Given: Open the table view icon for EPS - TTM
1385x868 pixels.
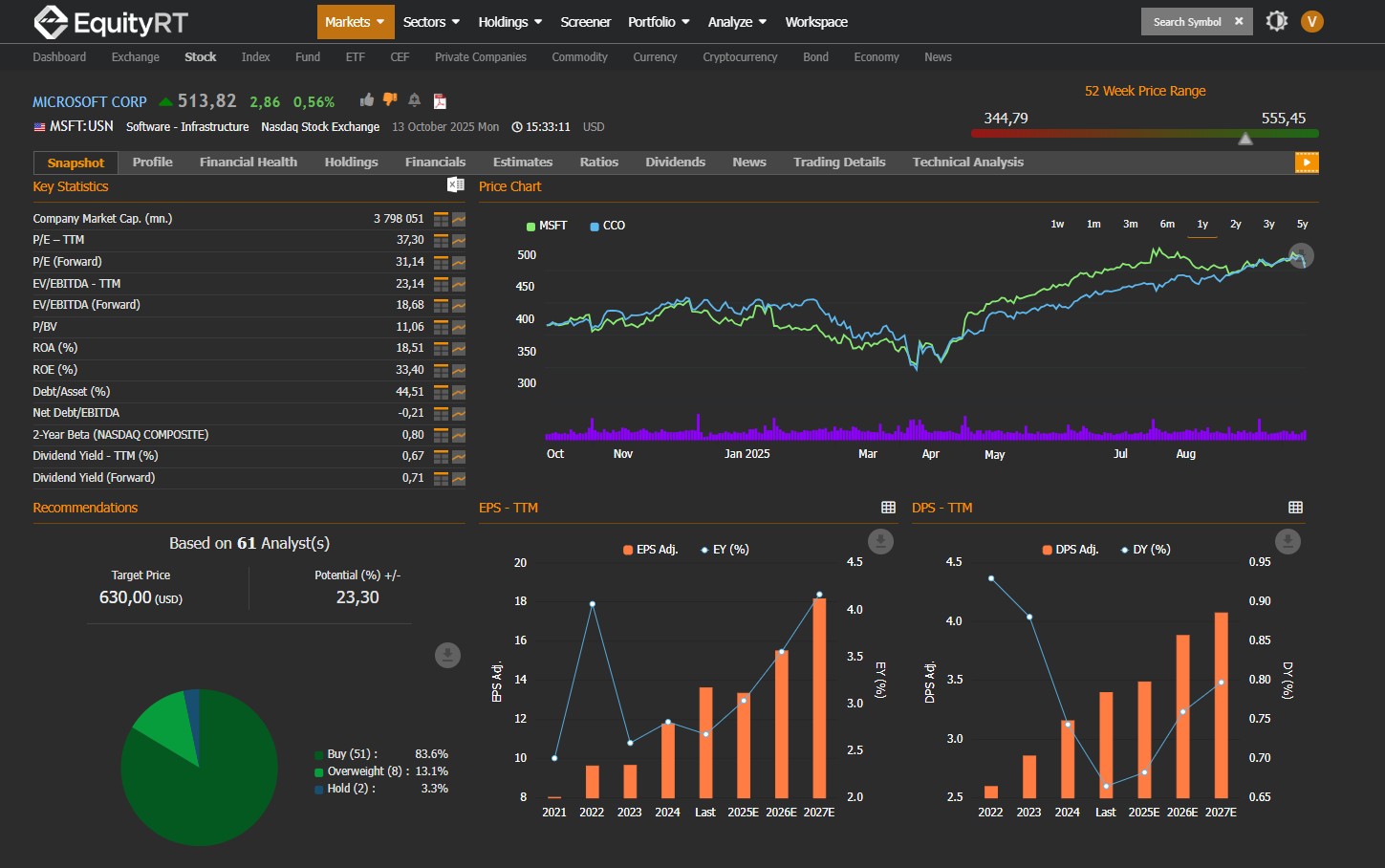Looking at the screenshot, I should [x=888, y=507].
